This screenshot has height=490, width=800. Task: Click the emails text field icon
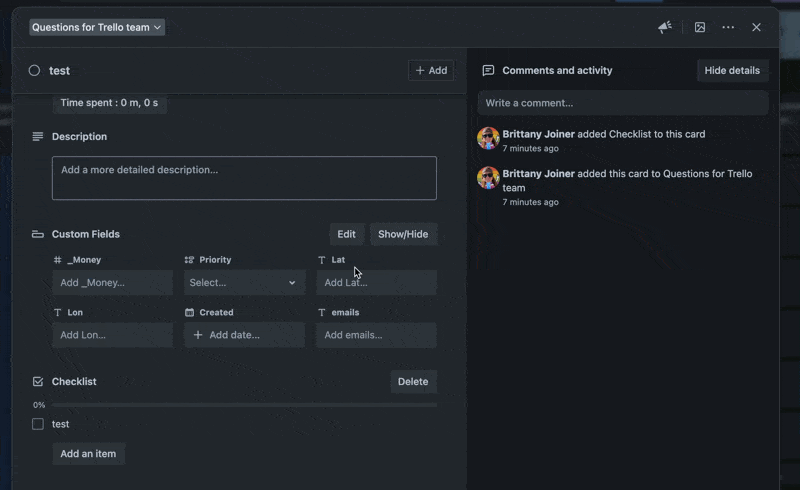321,312
